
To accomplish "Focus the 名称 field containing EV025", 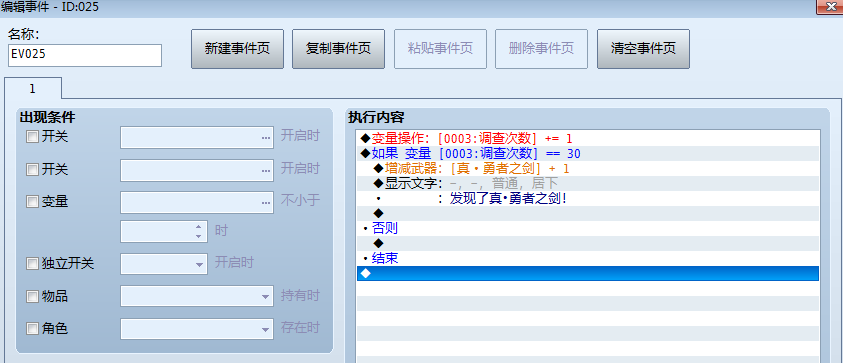I will tap(85, 55).
